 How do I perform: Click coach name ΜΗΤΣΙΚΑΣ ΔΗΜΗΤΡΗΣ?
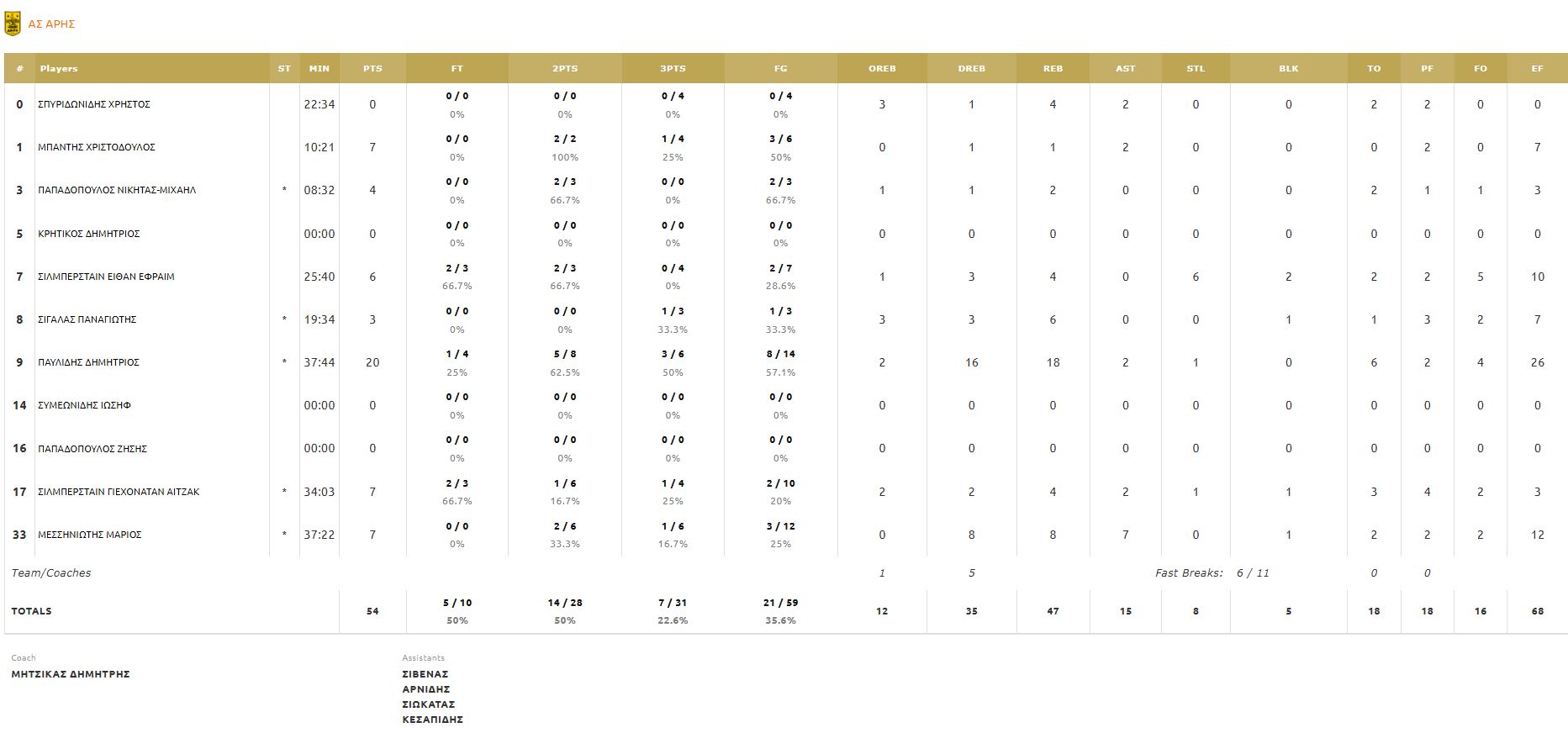(71, 674)
